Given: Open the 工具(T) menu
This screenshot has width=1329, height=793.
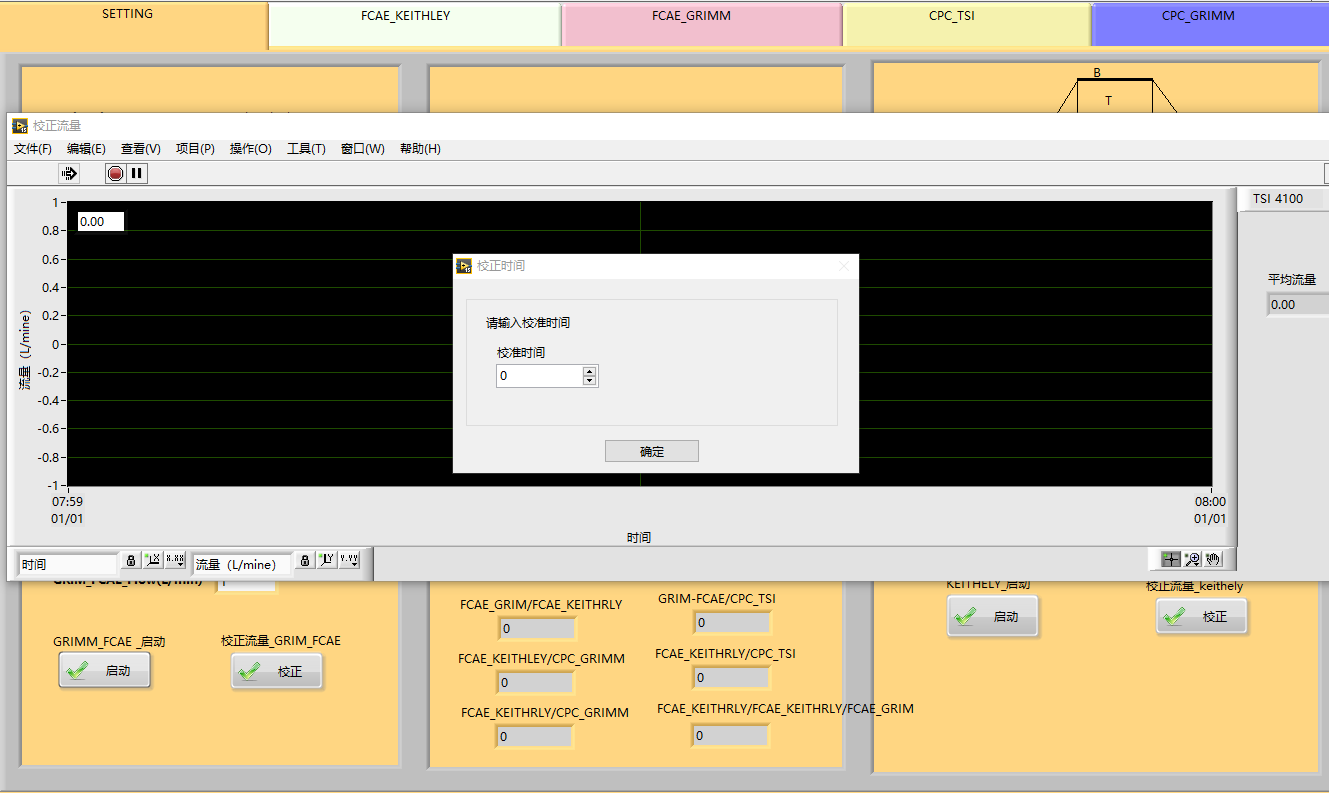Looking at the screenshot, I should [x=306, y=149].
